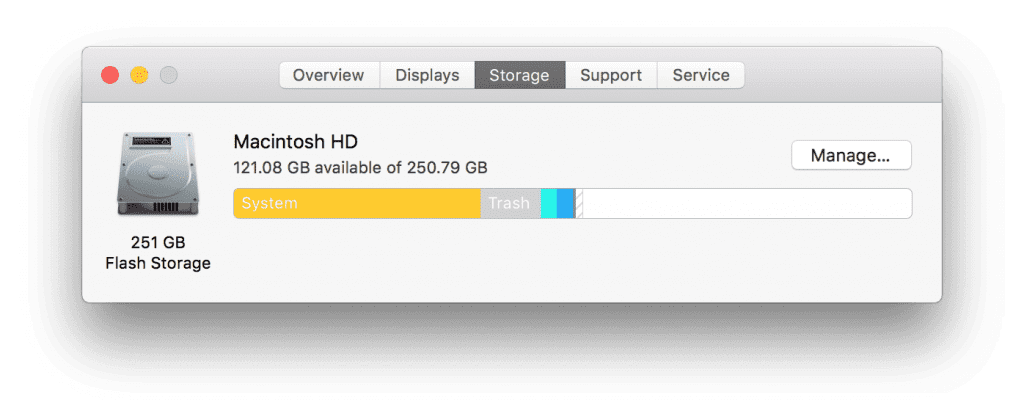Click the hatched purgeable storage segment
This screenshot has width=1024, height=420.
coord(579,203)
